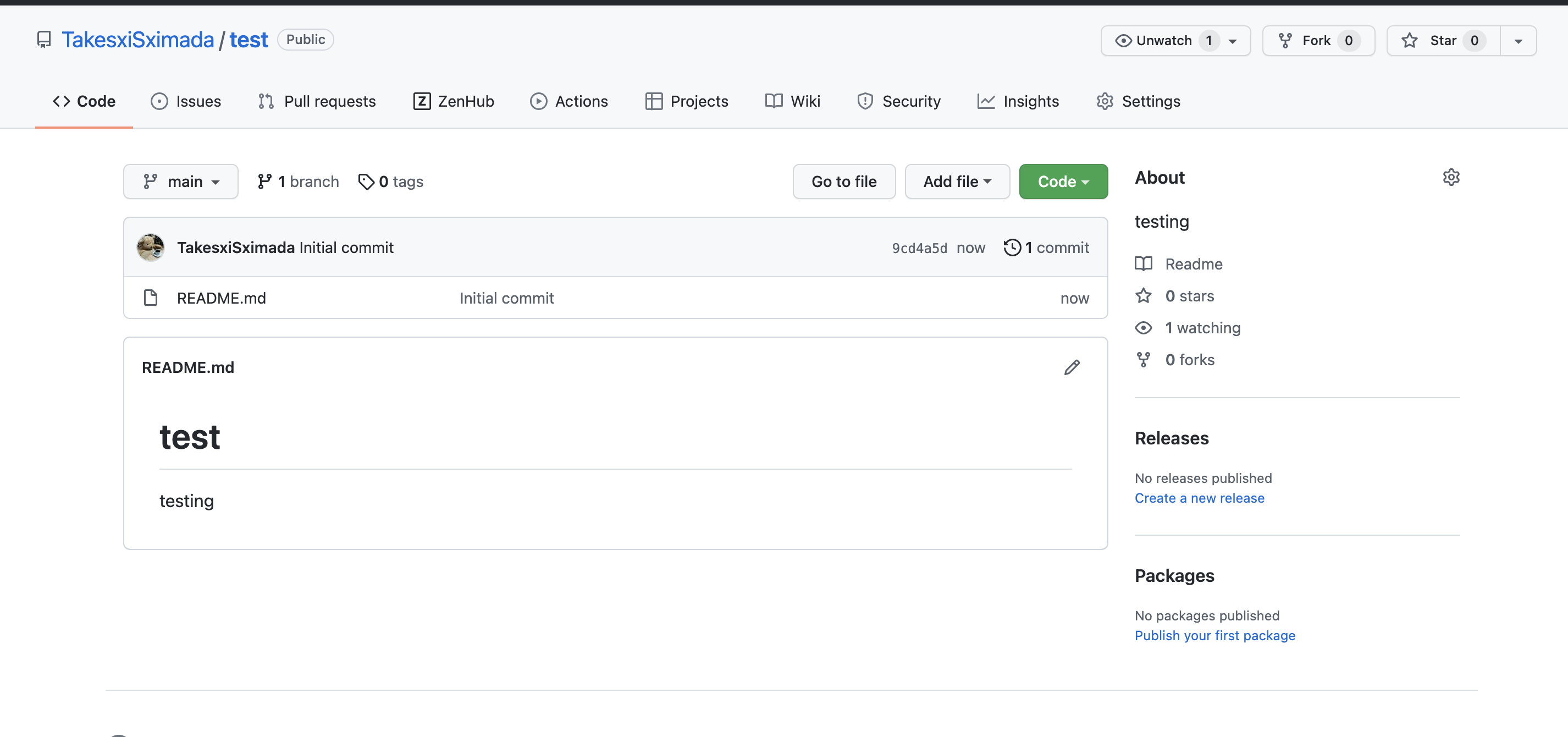
Task: Click Publish your first package
Action: (1215, 635)
